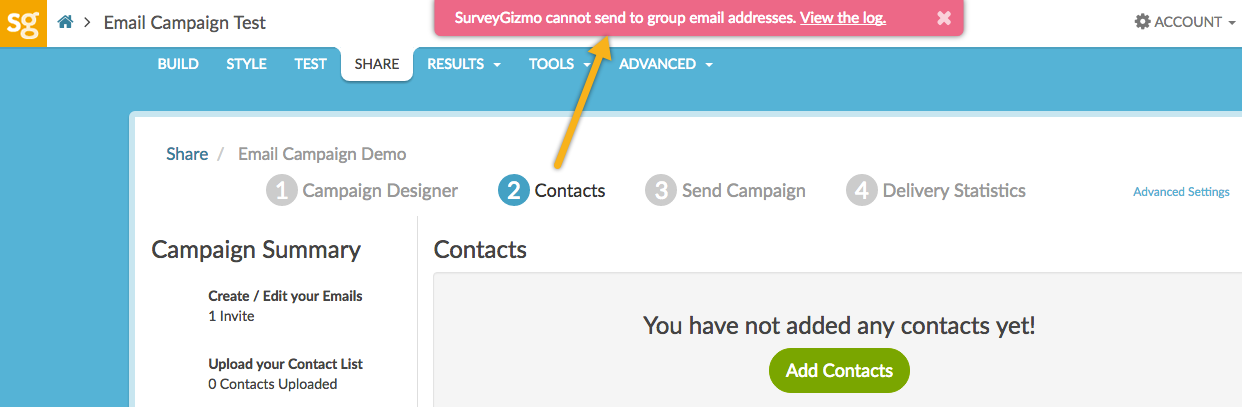Screen dimensions: 1242x407
Task: Open the Test tab
Action: coord(310,64)
